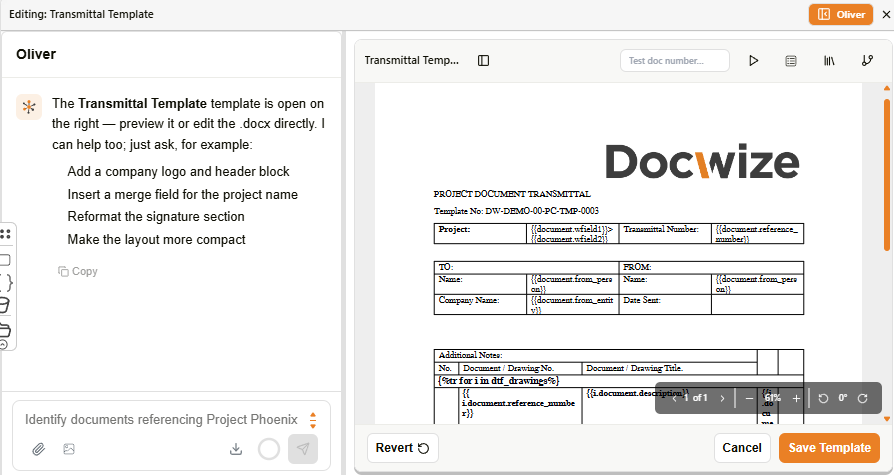Image resolution: width=894 pixels, height=475 pixels.
Task: Toggle the sidebar panel icon beside Transmittal Temp...
Action: pyautogui.click(x=483, y=60)
